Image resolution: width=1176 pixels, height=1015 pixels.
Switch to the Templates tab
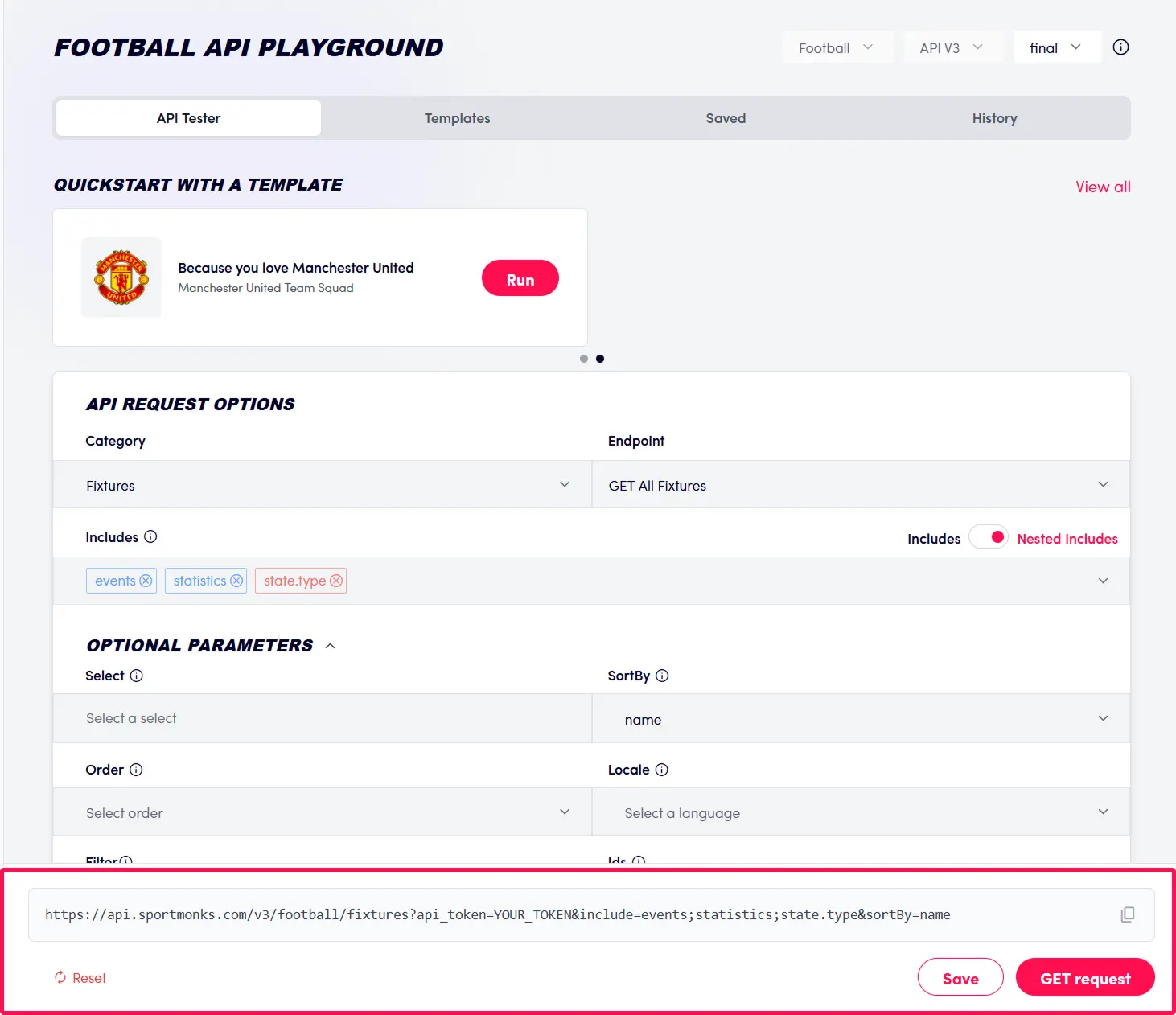click(457, 117)
